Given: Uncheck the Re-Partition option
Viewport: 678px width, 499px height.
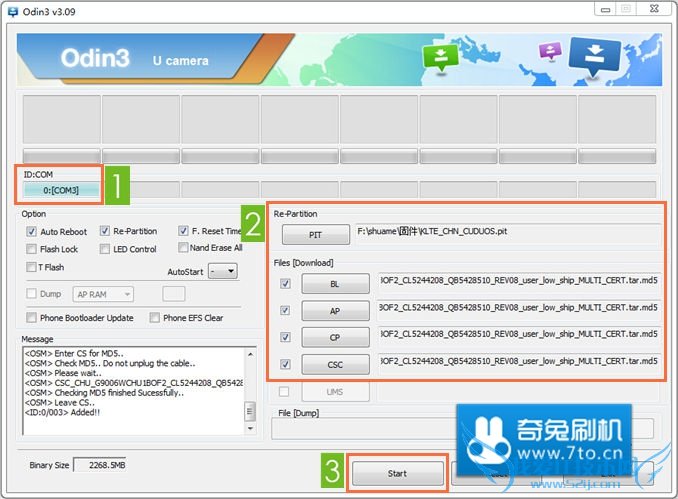Looking at the screenshot, I should coord(104,231).
